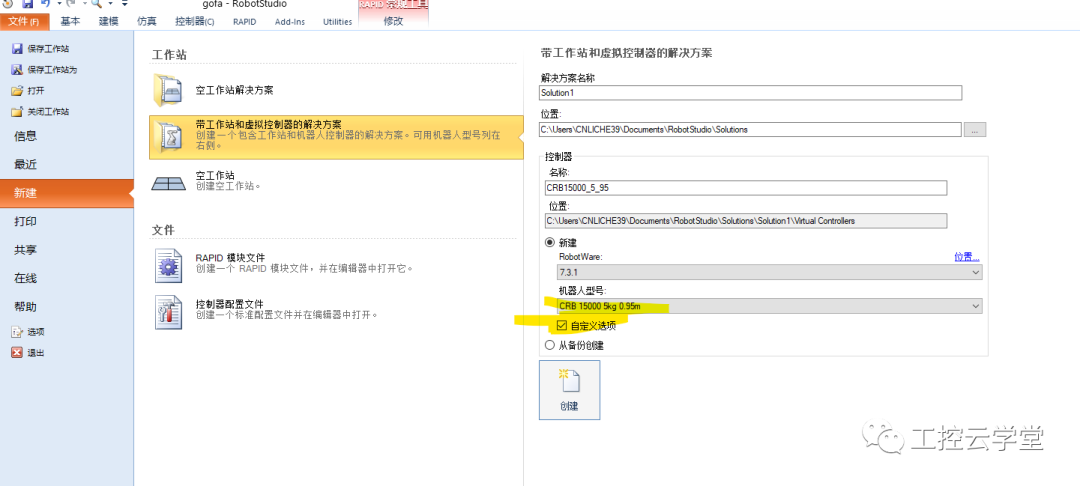Click the Save Workstation As icon
1080x486 pixels.
(x=17, y=70)
